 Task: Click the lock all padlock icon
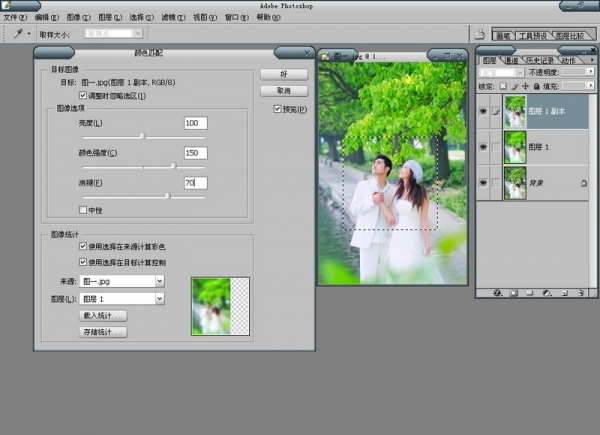[536, 86]
